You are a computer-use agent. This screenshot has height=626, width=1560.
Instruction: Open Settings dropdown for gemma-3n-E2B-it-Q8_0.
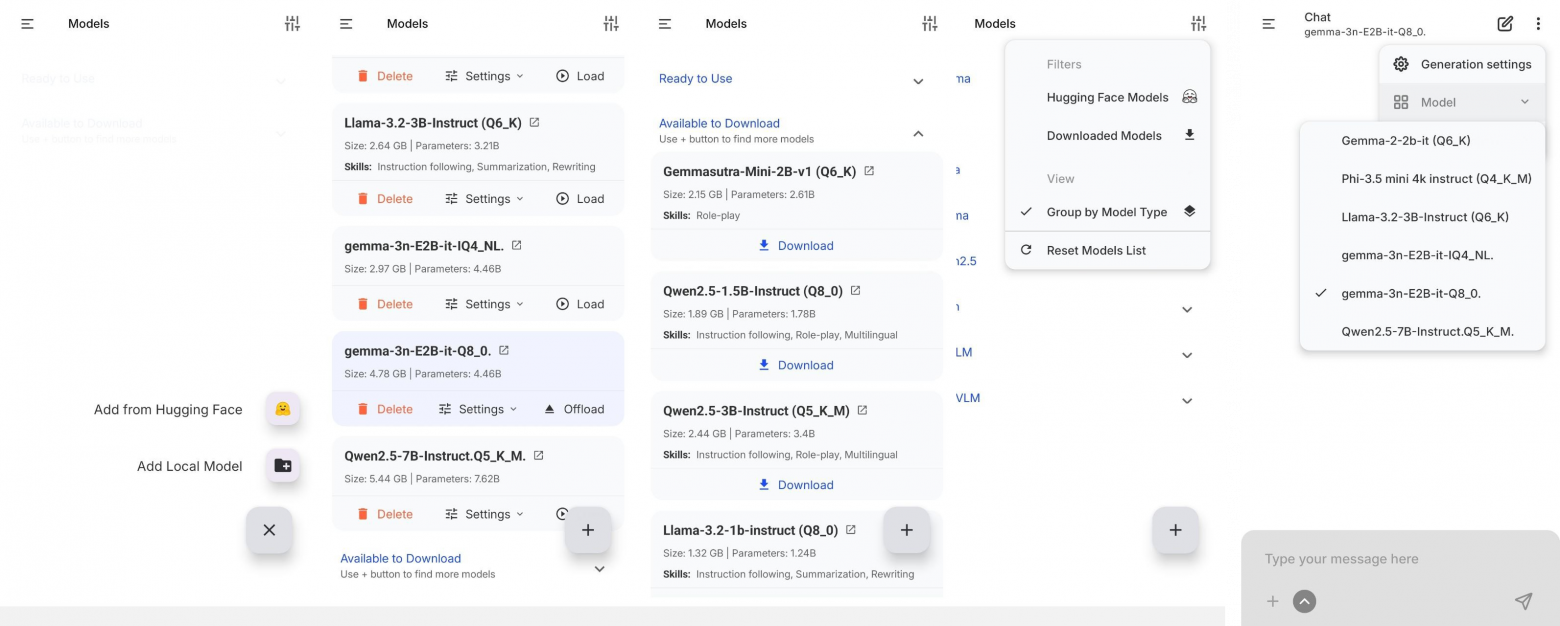coord(478,409)
